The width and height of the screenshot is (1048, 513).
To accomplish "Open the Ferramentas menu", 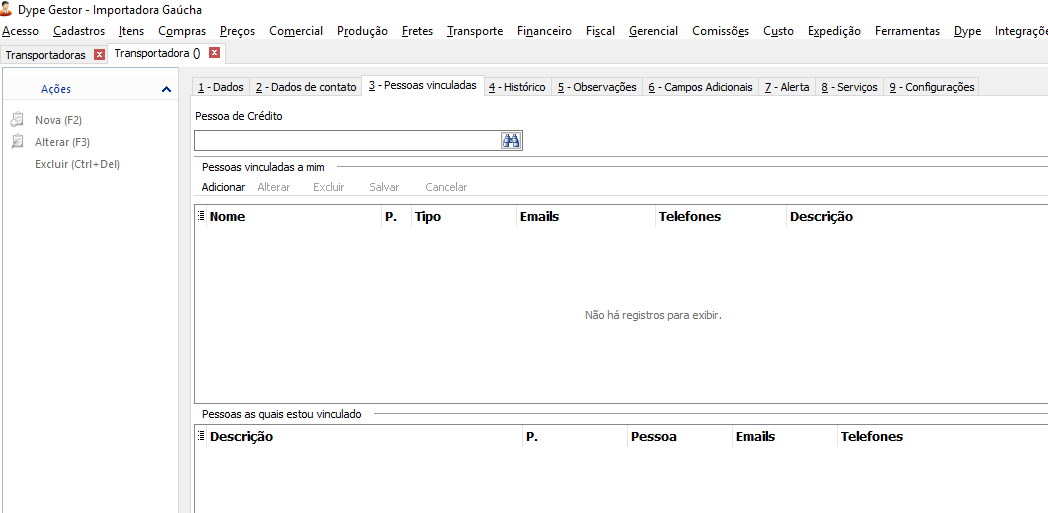I will (x=907, y=31).
